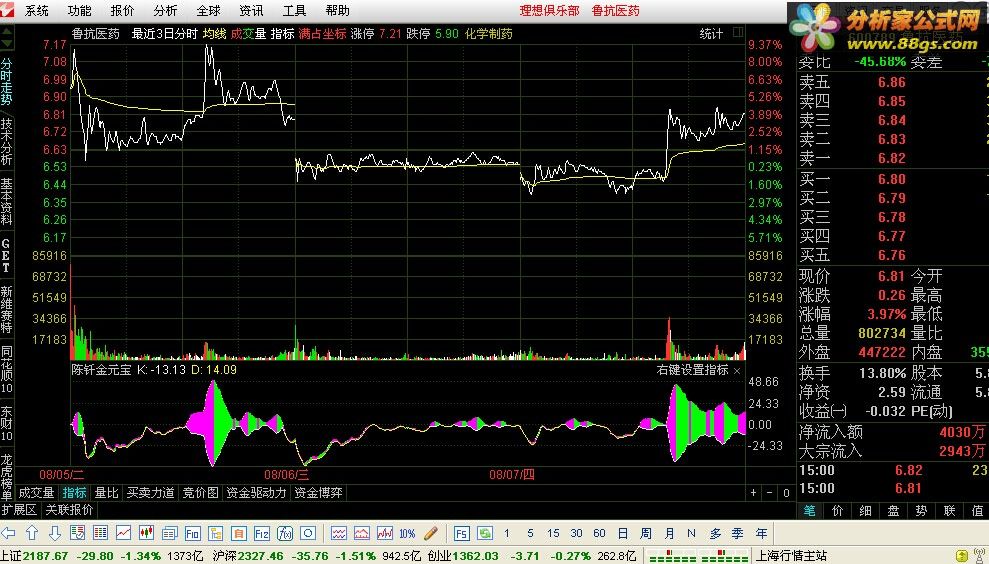Select the 成交量 tab
The width and height of the screenshot is (989, 564).
point(37,493)
